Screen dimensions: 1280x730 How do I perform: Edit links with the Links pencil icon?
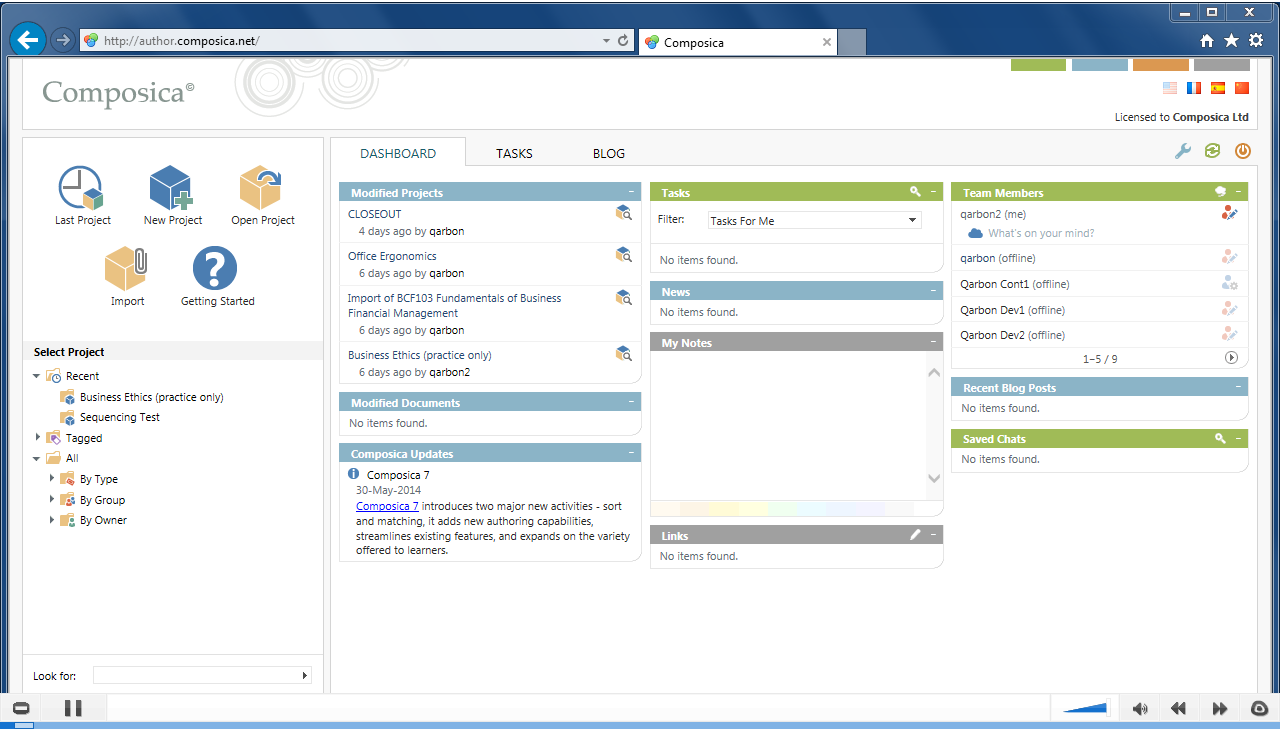click(x=915, y=535)
